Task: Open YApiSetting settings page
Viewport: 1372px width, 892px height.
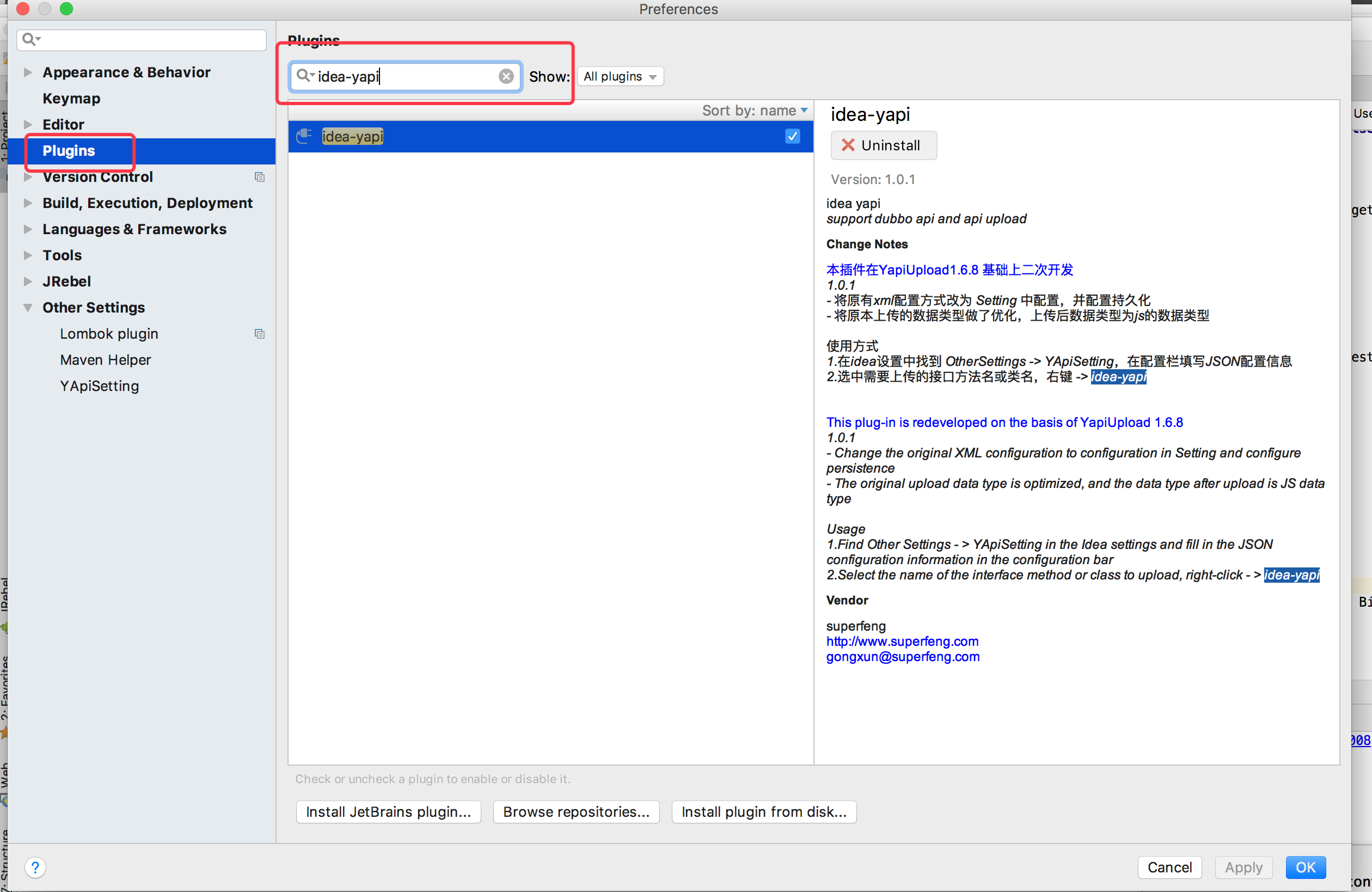Action: tap(99, 386)
